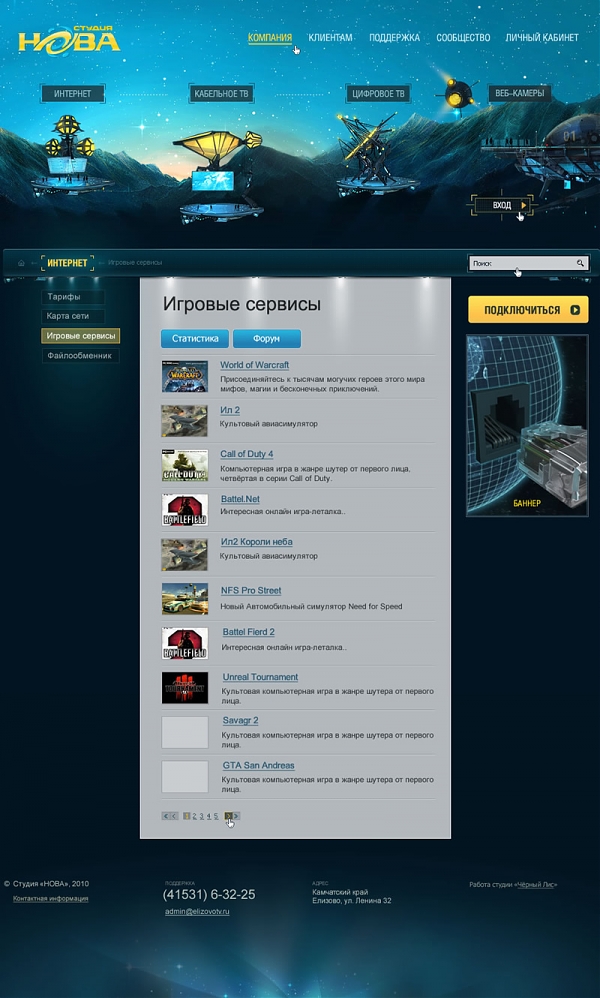
Task: Click the Вход login button
Action: [503, 205]
